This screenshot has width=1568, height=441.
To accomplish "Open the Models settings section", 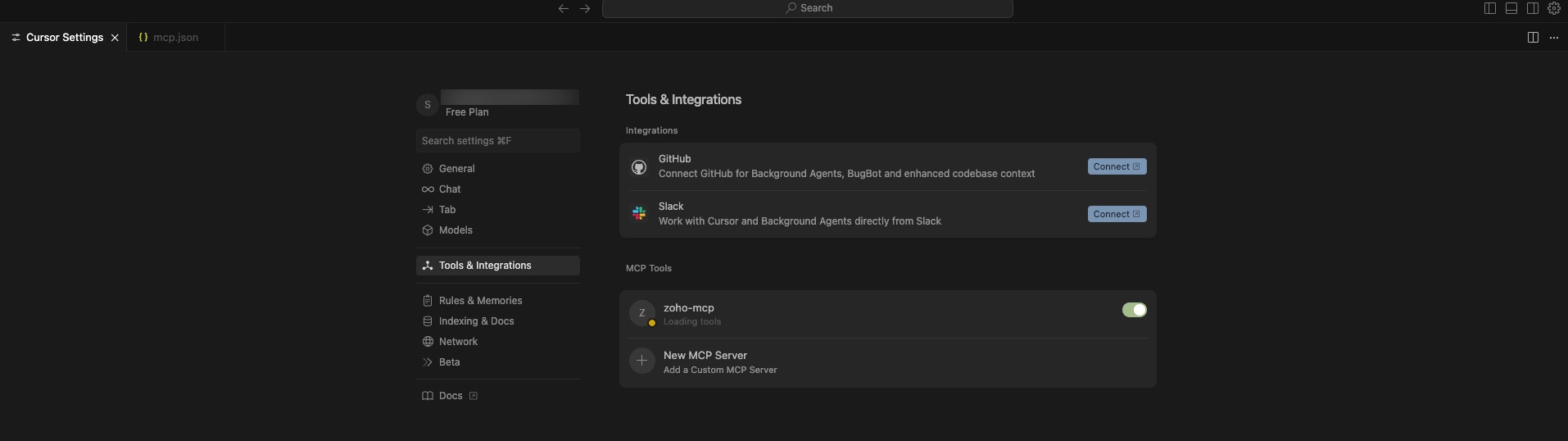I will pyautogui.click(x=455, y=230).
